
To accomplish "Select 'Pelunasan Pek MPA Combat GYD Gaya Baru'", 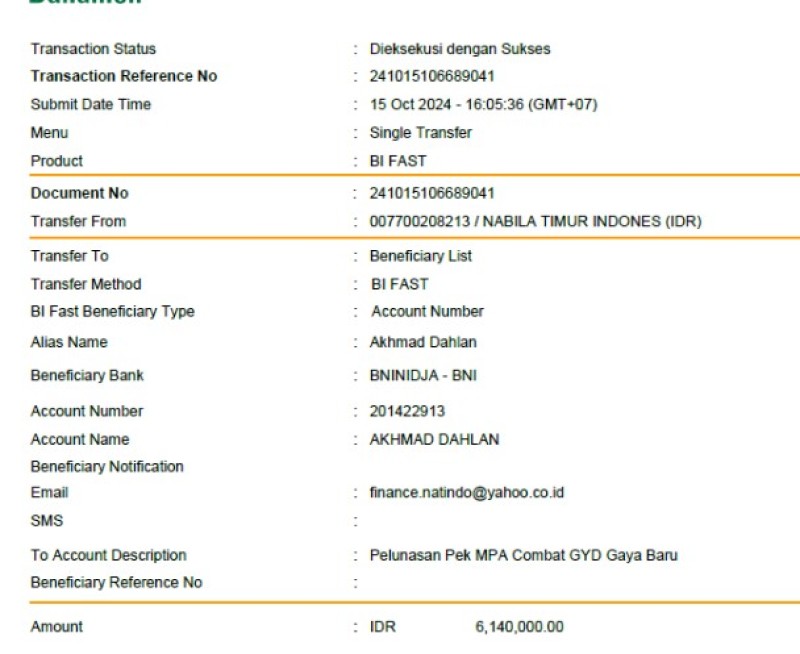I will [x=524, y=555].
